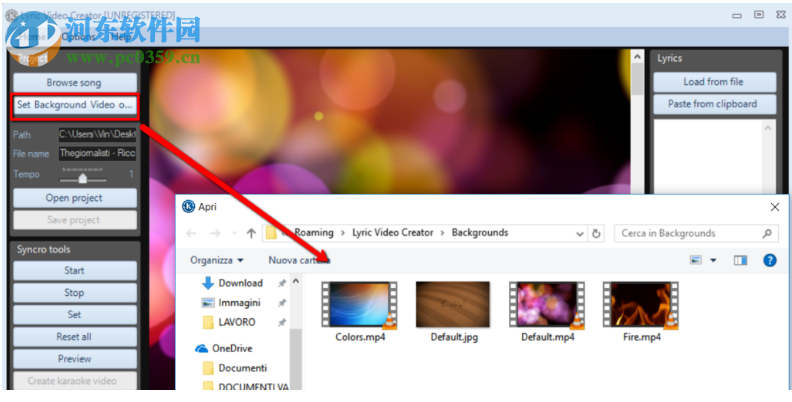Close the Apri dialog

coord(774,207)
